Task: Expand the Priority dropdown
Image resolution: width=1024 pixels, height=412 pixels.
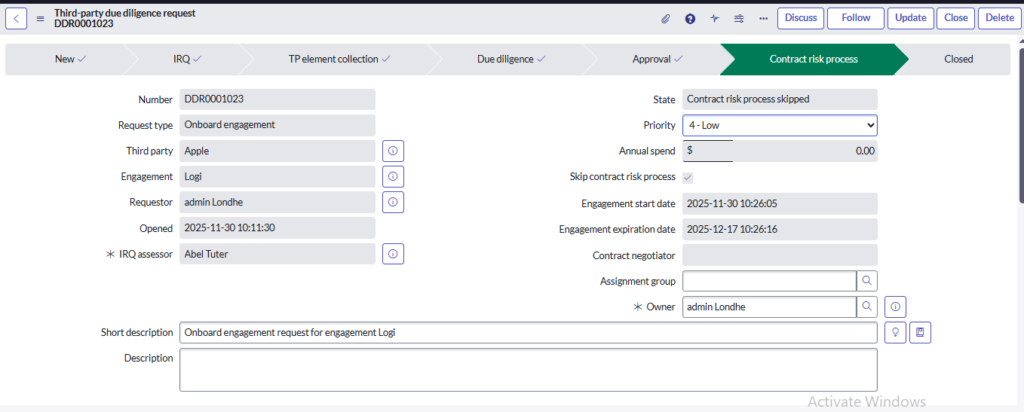Action: click(779, 125)
